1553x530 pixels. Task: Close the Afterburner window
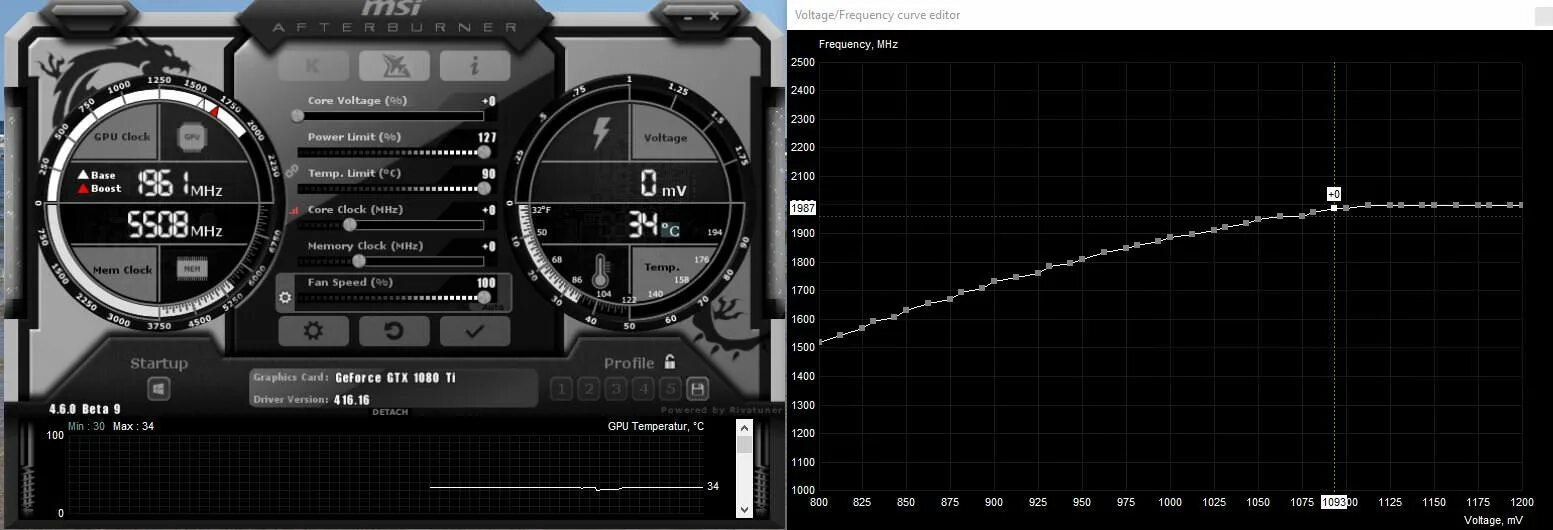tap(714, 16)
